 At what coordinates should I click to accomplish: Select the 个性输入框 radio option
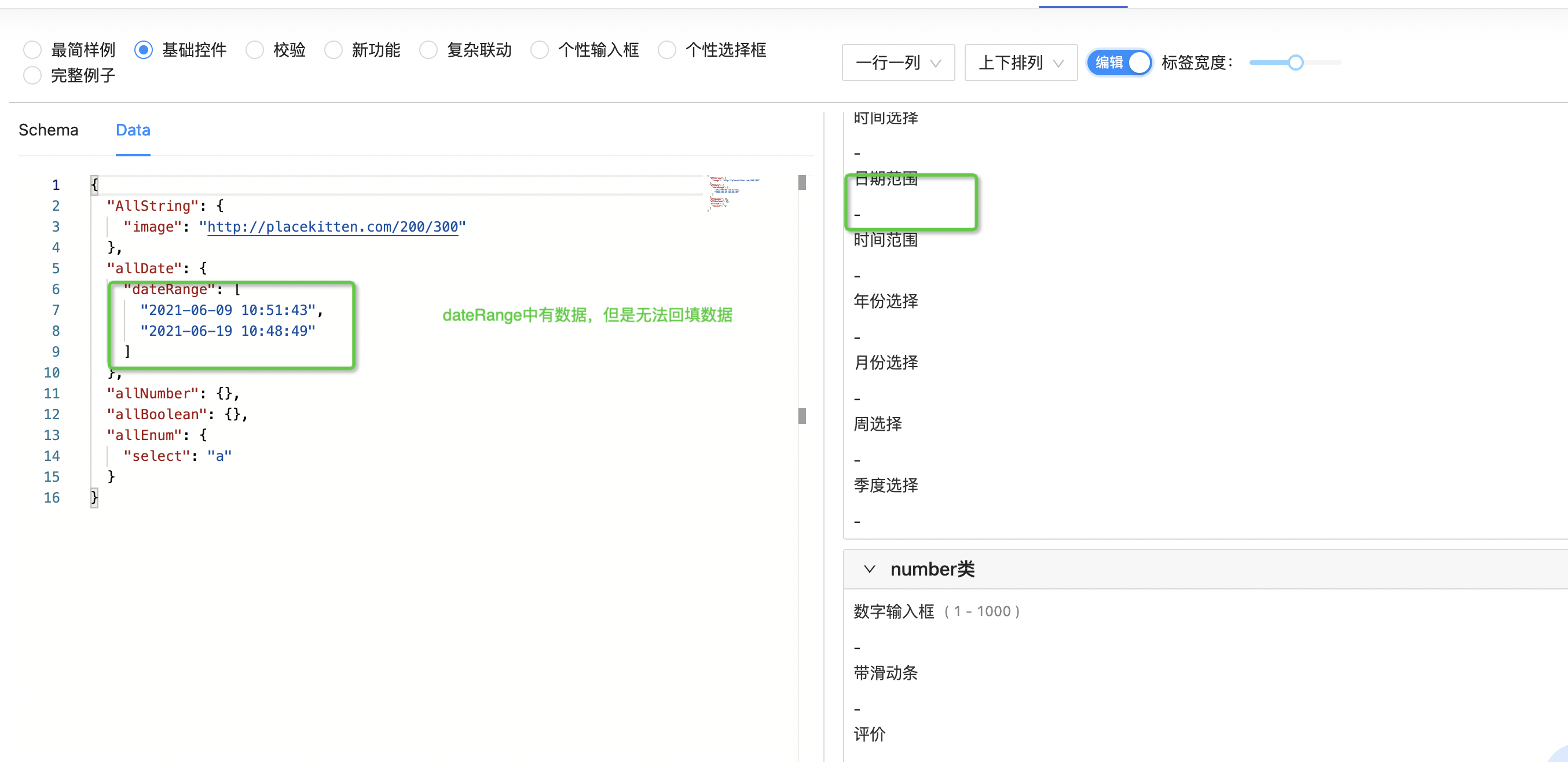click(539, 49)
